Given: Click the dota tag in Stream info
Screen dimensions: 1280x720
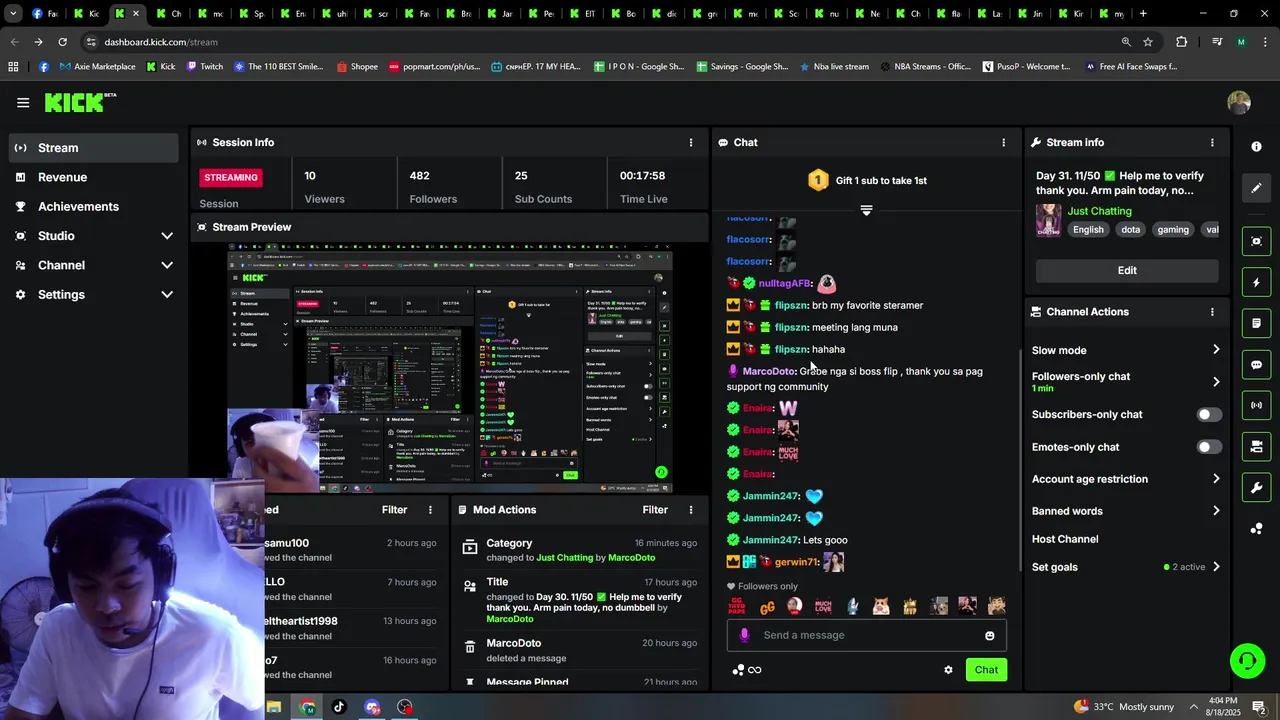Looking at the screenshot, I should [1130, 229].
